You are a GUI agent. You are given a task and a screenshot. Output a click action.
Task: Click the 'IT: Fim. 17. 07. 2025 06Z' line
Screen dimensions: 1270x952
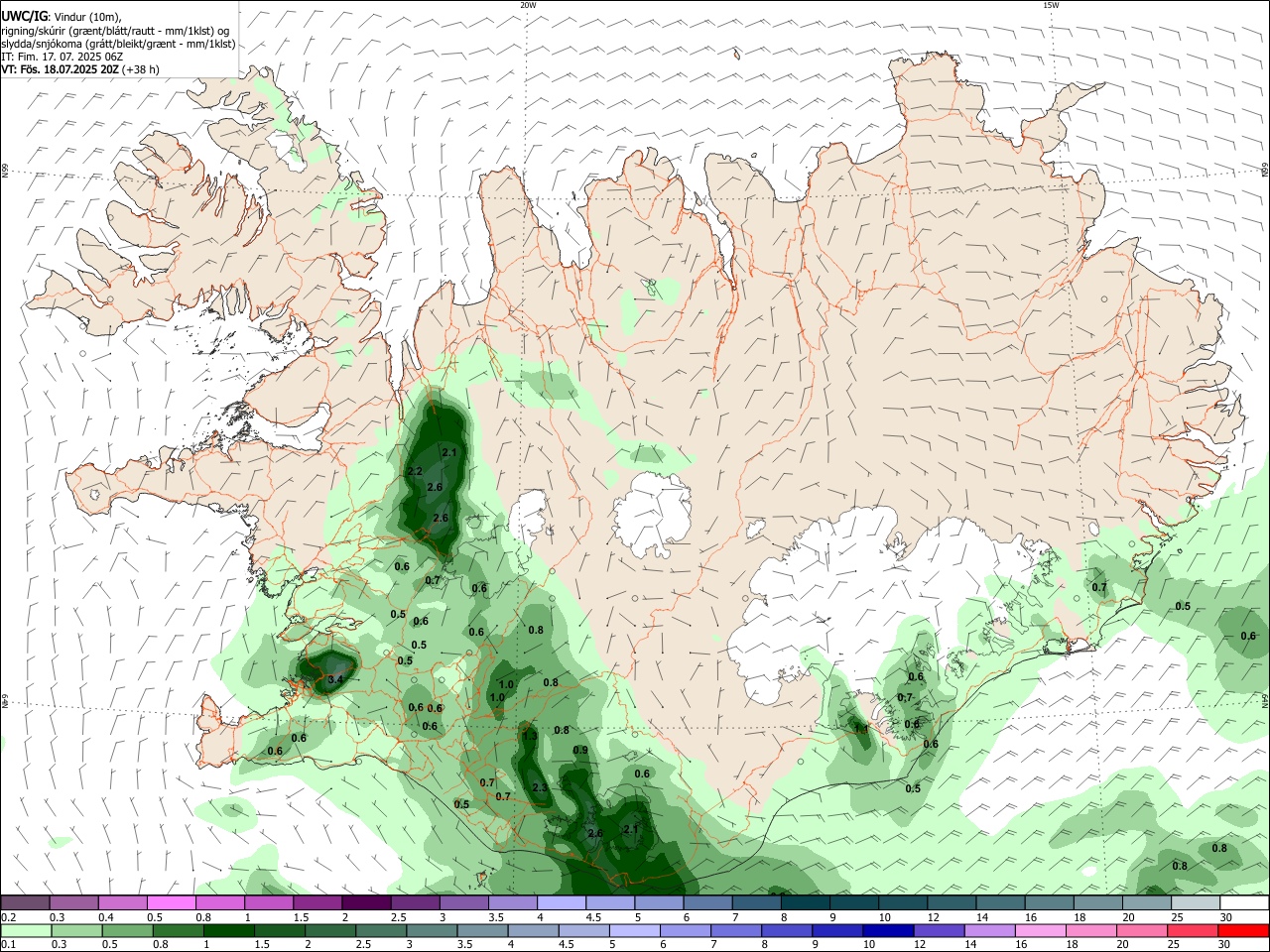pos(62,57)
